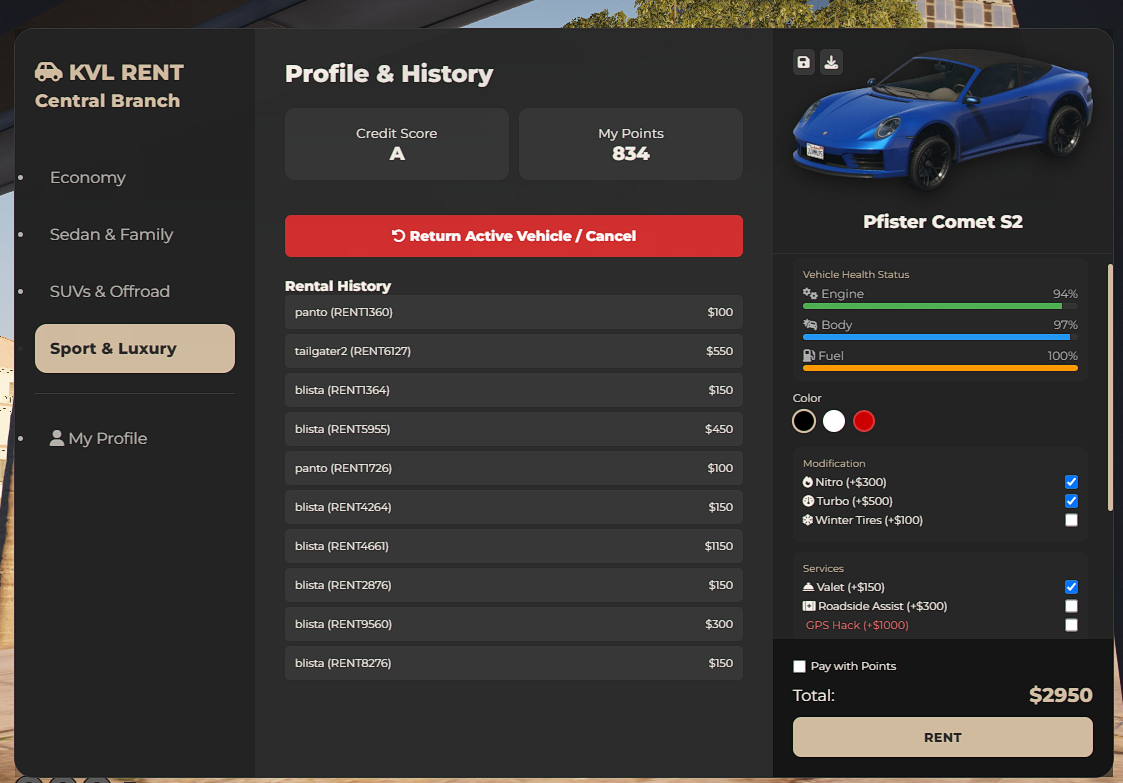The width and height of the screenshot is (1123, 783).
Task: Select history row blista (RENT1364)
Action: pyautogui.click(x=514, y=390)
